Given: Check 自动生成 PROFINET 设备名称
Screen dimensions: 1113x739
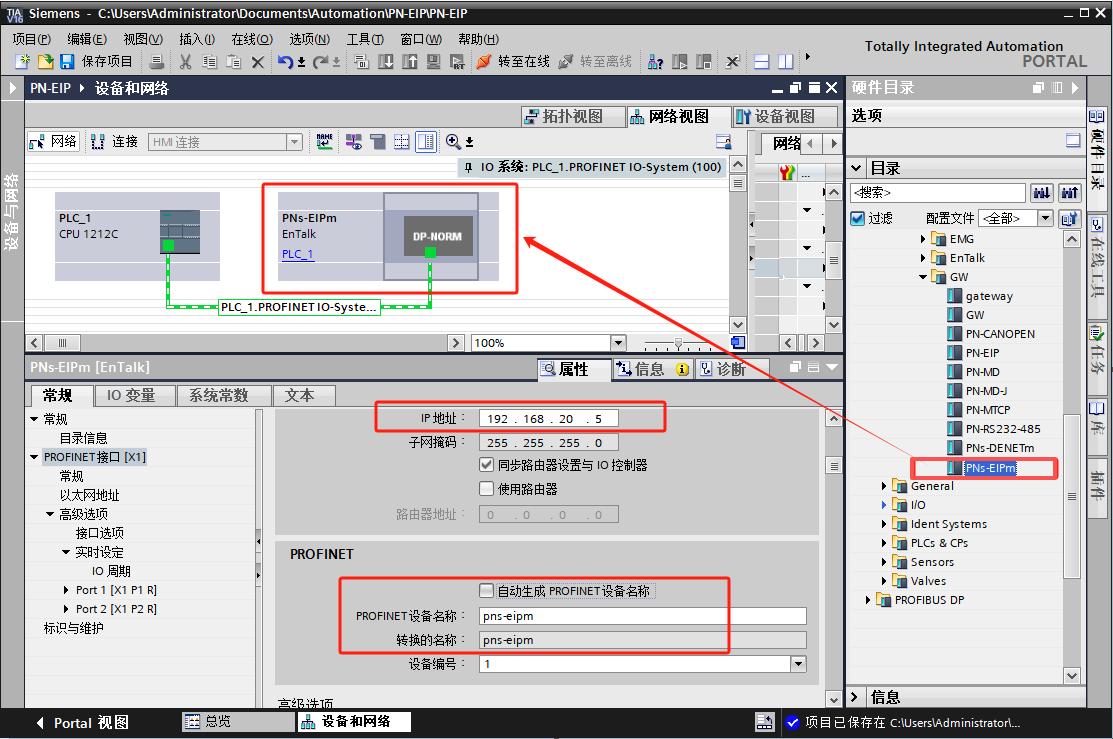Looking at the screenshot, I should point(487,590).
